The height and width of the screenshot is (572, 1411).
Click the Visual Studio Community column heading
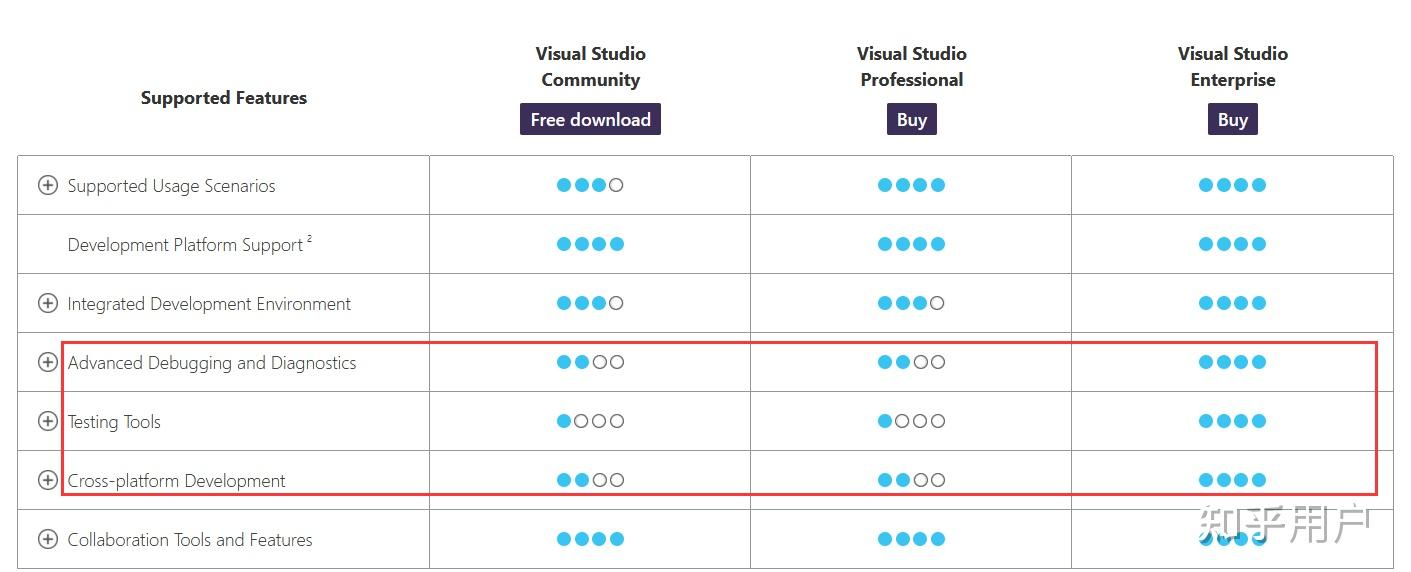pyautogui.click(x=590, y=66)
